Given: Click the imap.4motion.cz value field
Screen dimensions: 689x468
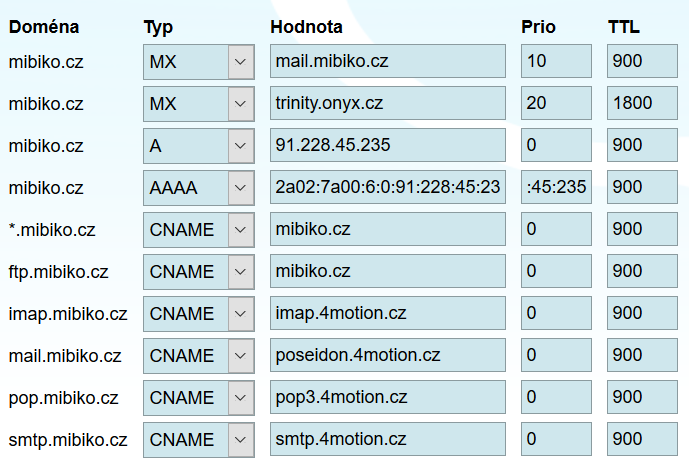Looking at the screenshot, I should [x=388, y=314].
